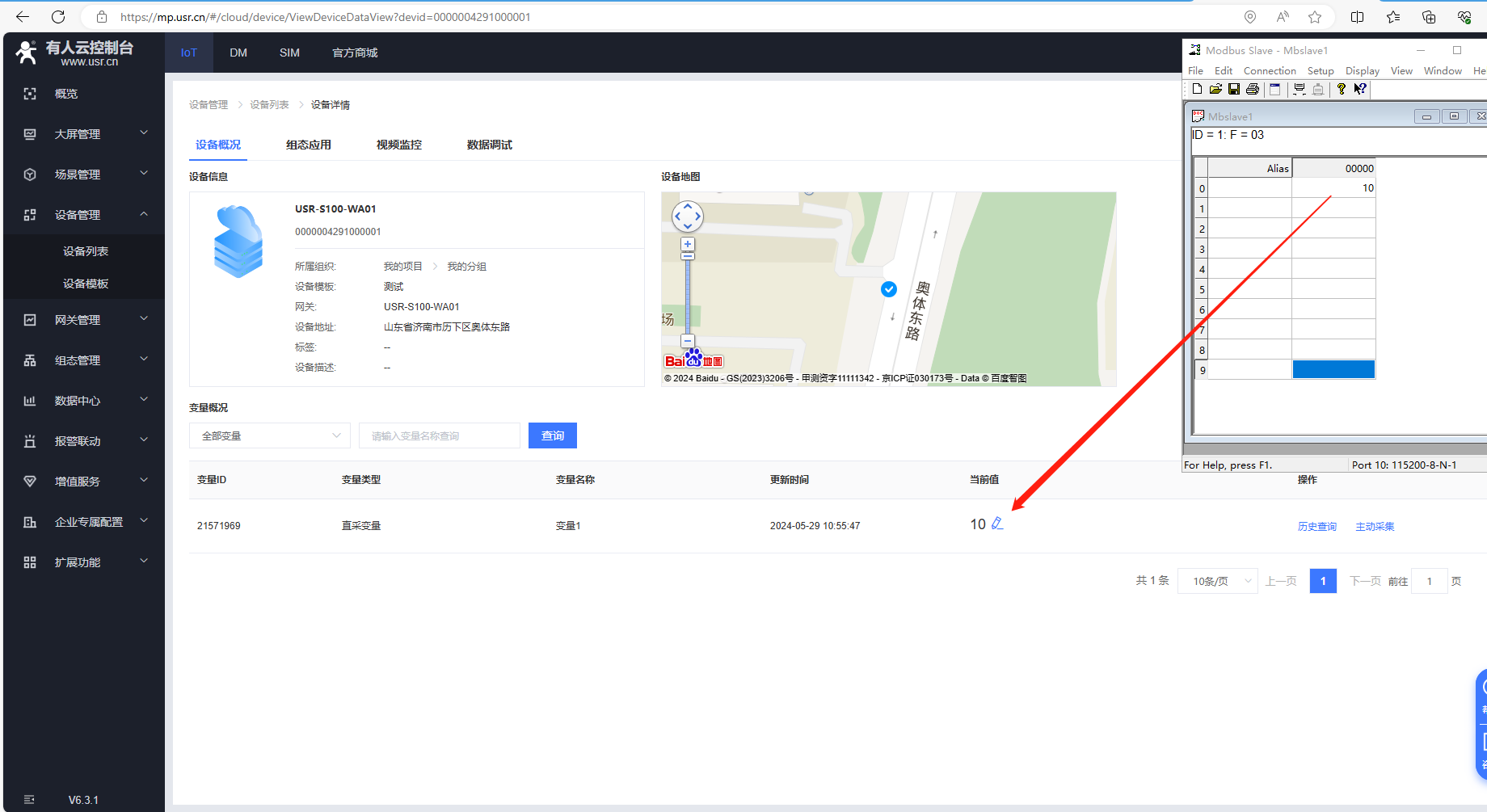Expand the 网关管理 sidebar menu

click(x=84, y=320)
